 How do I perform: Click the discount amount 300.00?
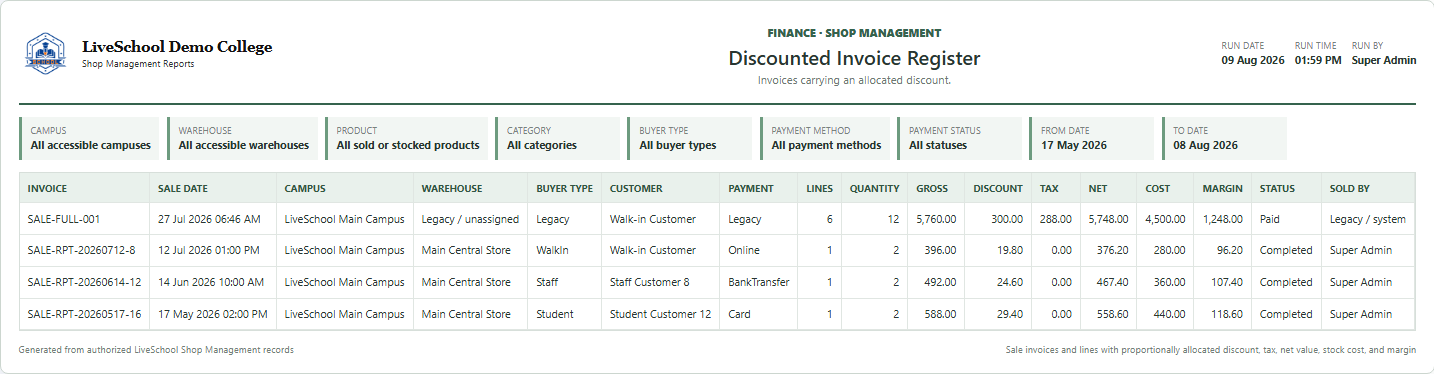point(1007,219)
